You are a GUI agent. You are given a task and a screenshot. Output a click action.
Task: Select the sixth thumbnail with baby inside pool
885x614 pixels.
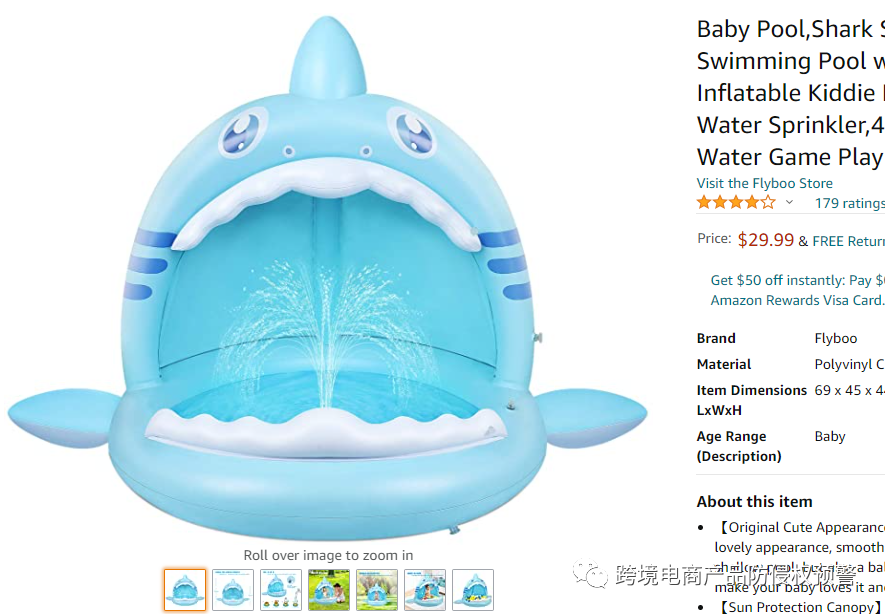point(425,590)
